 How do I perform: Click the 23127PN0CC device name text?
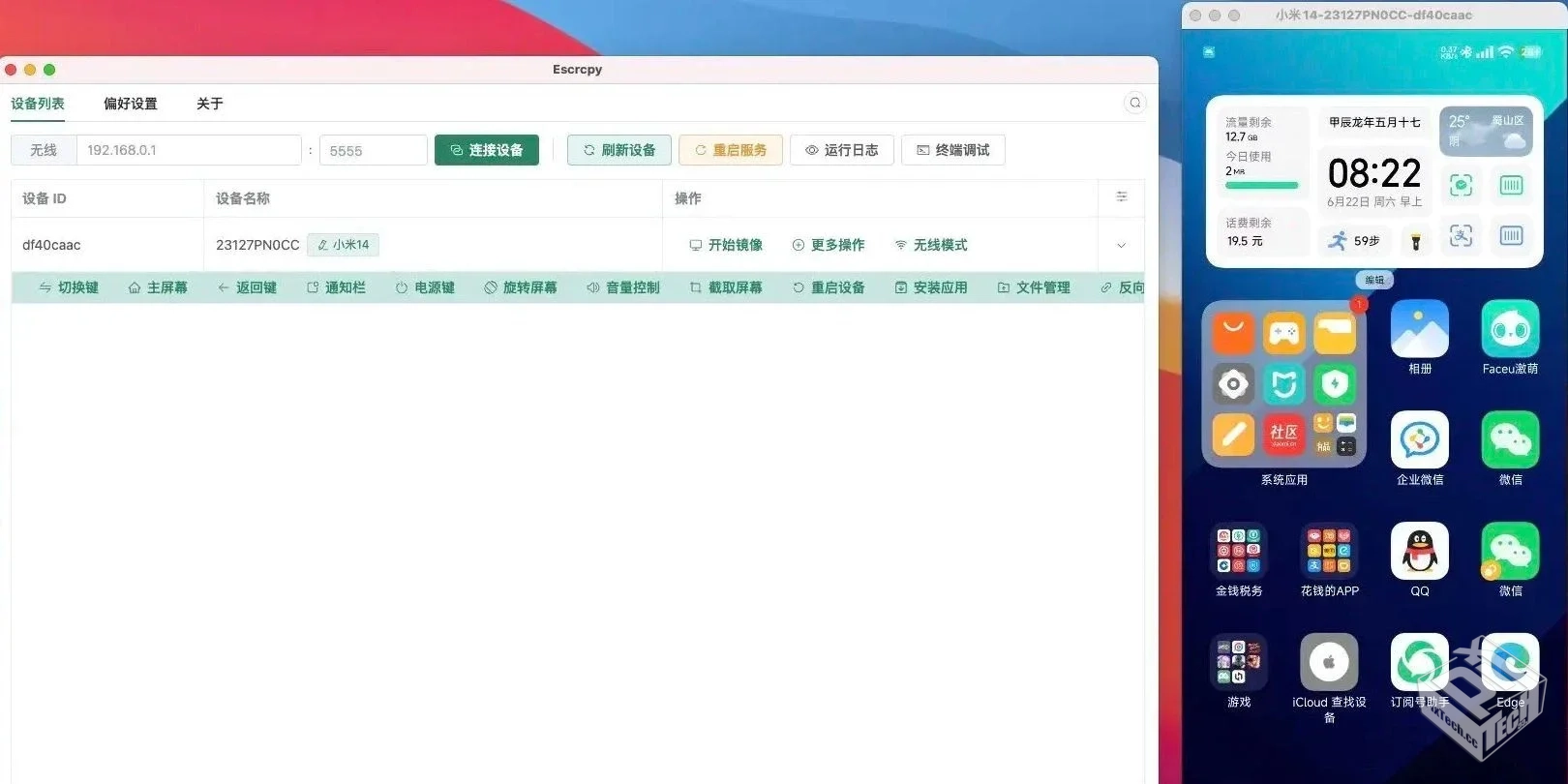[257, 245]
